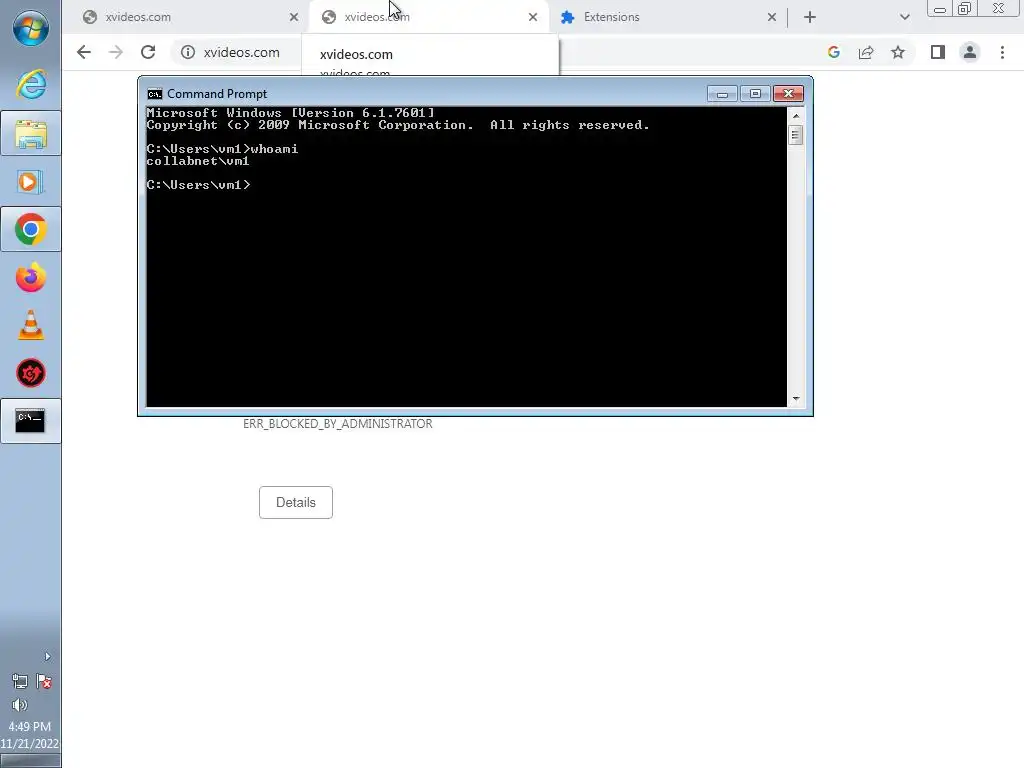Open the red circular updater app icon
Image resolution: width=1024 pixels, height=768 pixels.
(x=31, y=374)
